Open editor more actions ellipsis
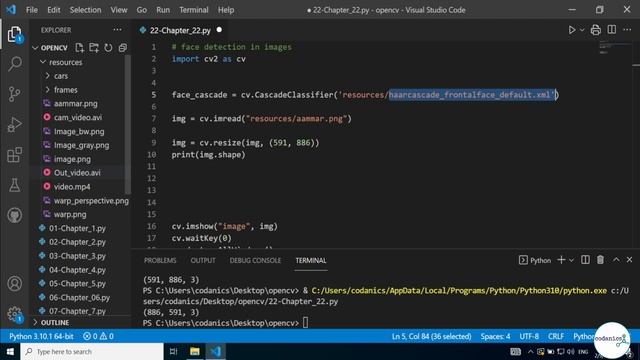The height and width of the screenshot is (360, 640). pyautogui.click(x=627, y=30)
